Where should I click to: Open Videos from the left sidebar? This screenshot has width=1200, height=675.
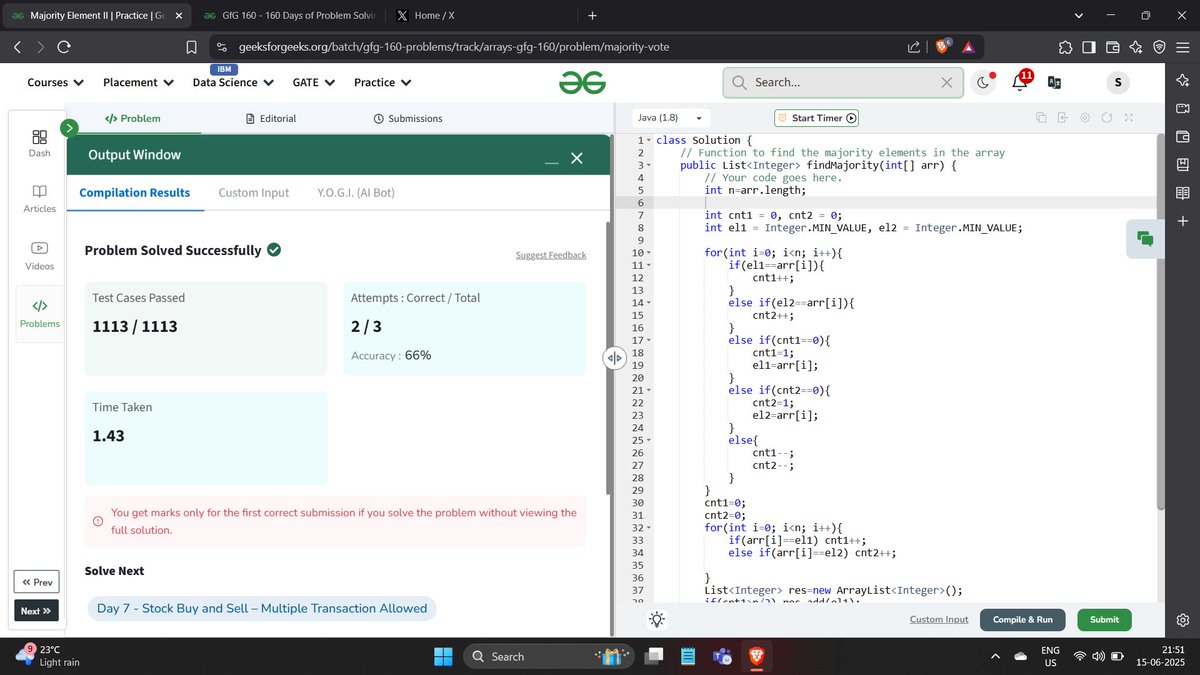coord(39,249)
